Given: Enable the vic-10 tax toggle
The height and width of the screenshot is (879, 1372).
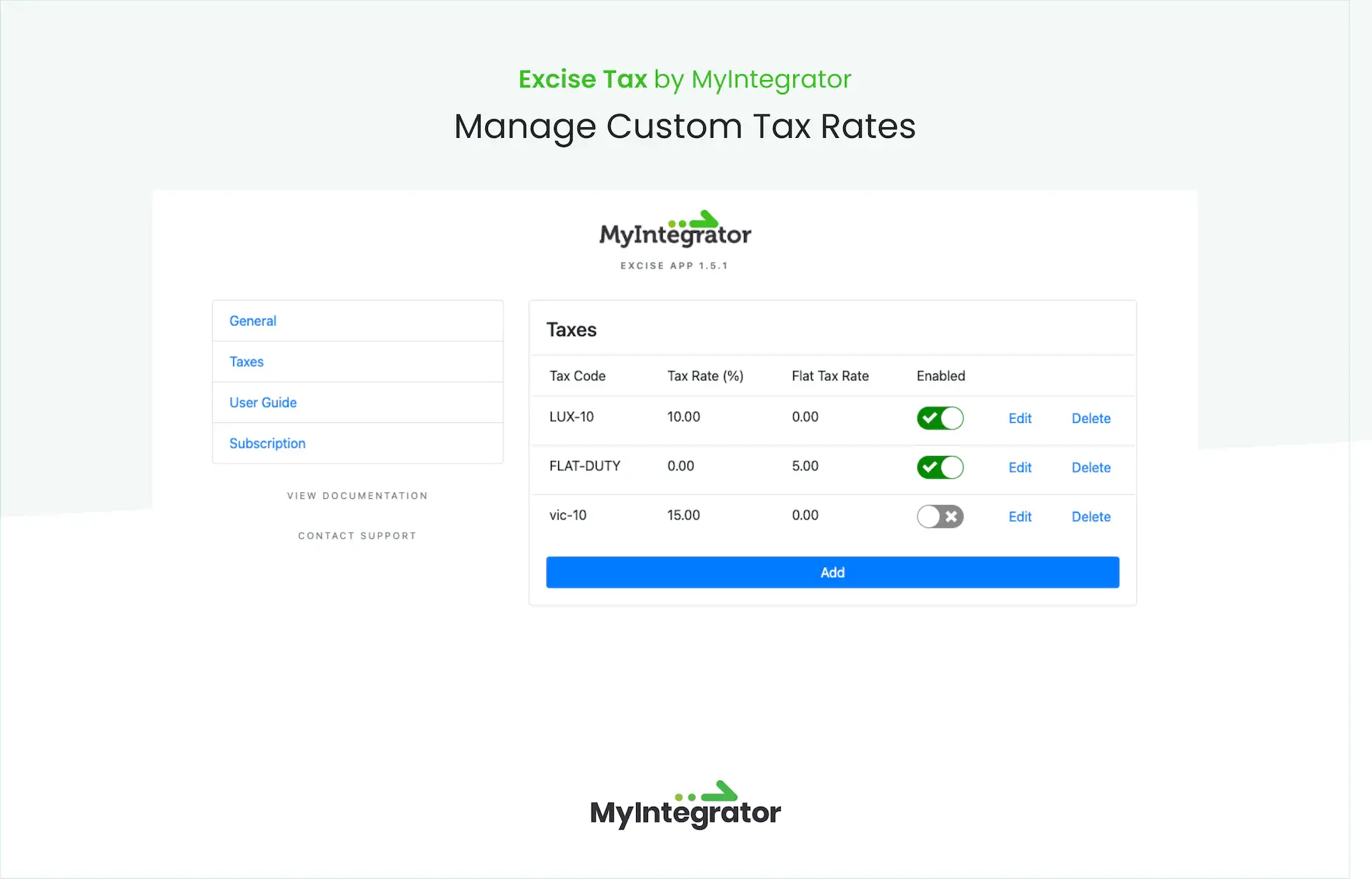Looking at the screenshot, I should tap(940, 517).
